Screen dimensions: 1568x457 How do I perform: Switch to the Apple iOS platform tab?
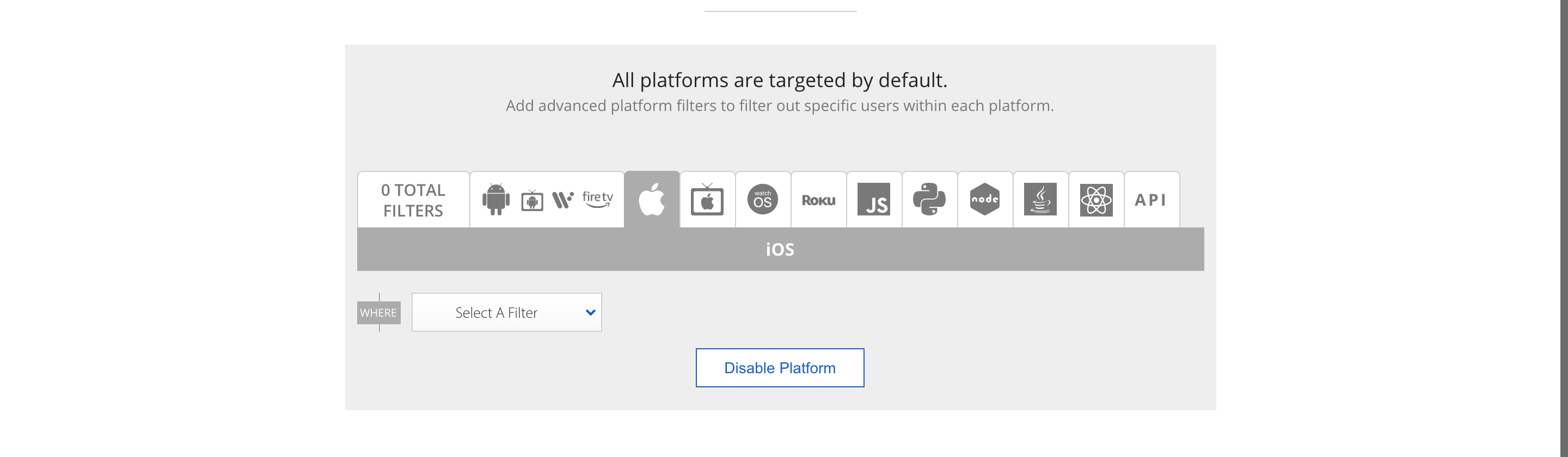pos(652,200)
